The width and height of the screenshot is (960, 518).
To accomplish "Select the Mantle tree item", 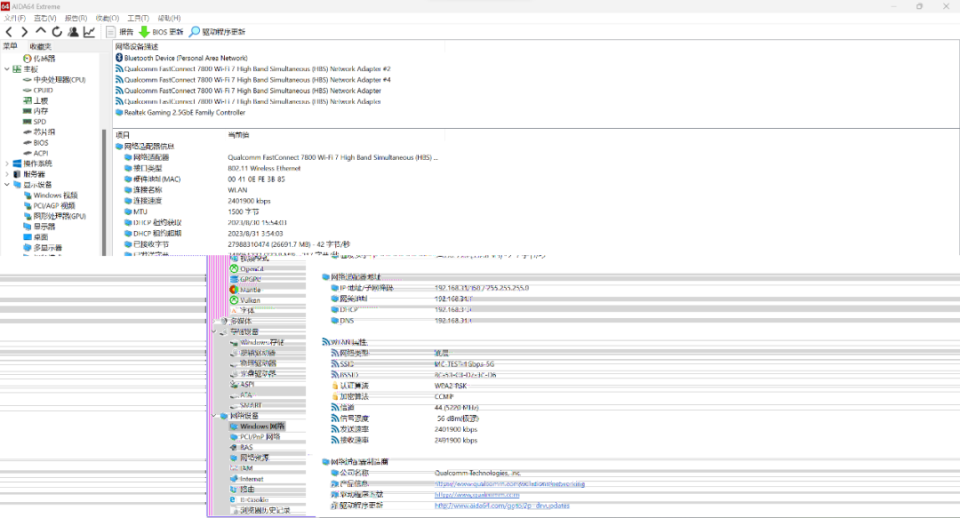I will click(246, 290).
